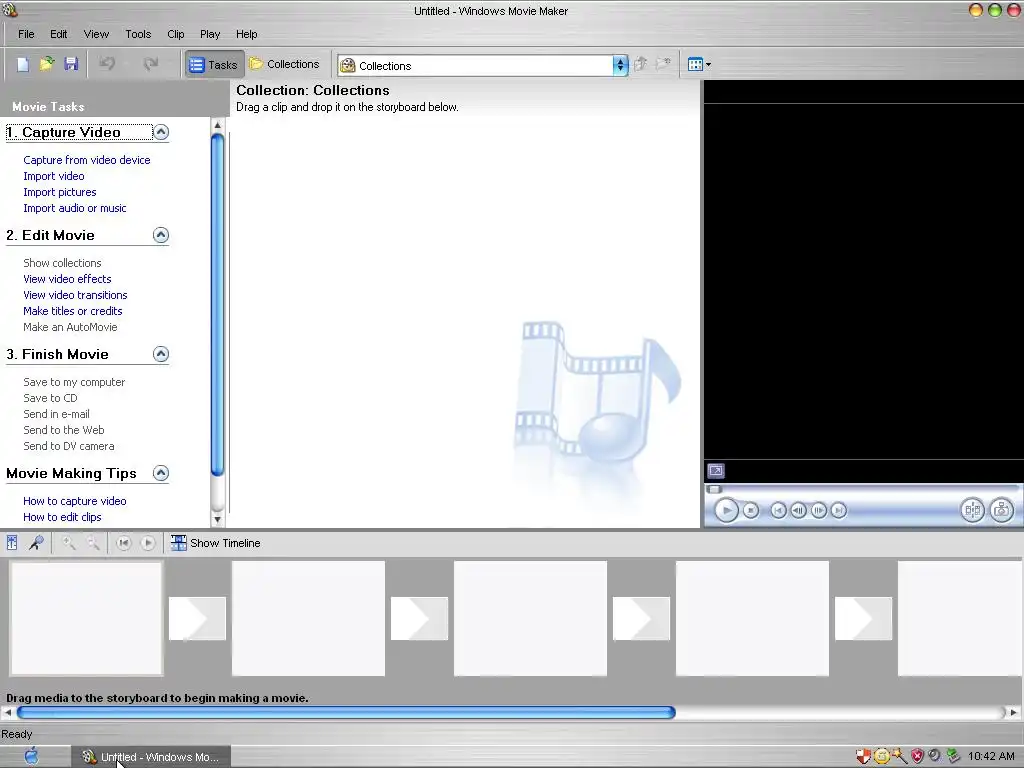Click the Stop button in preview monitor
The width and height of the screenshot is (1024, 768).
tap(751, 510)
